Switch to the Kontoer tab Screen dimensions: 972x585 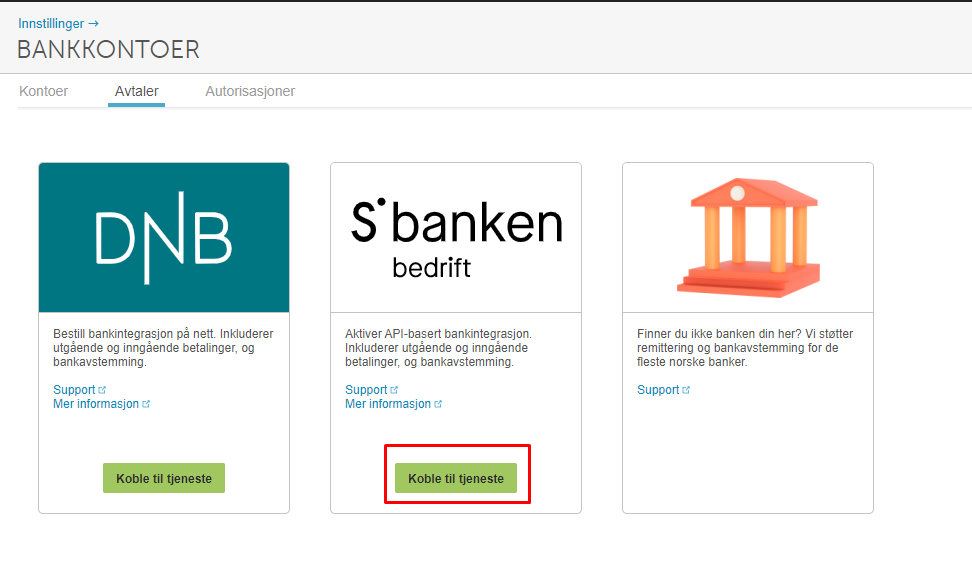pyautogui.click(x=43, y=91)
